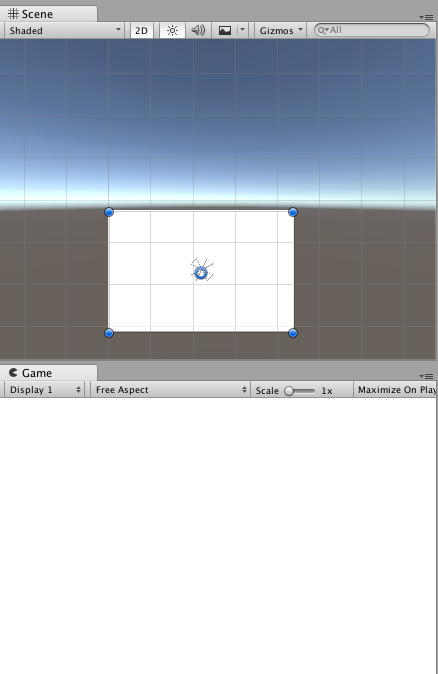Click the top-right blue rect handle
The width and height of the screenshot is (438, 674).
(x=293, y=212)
